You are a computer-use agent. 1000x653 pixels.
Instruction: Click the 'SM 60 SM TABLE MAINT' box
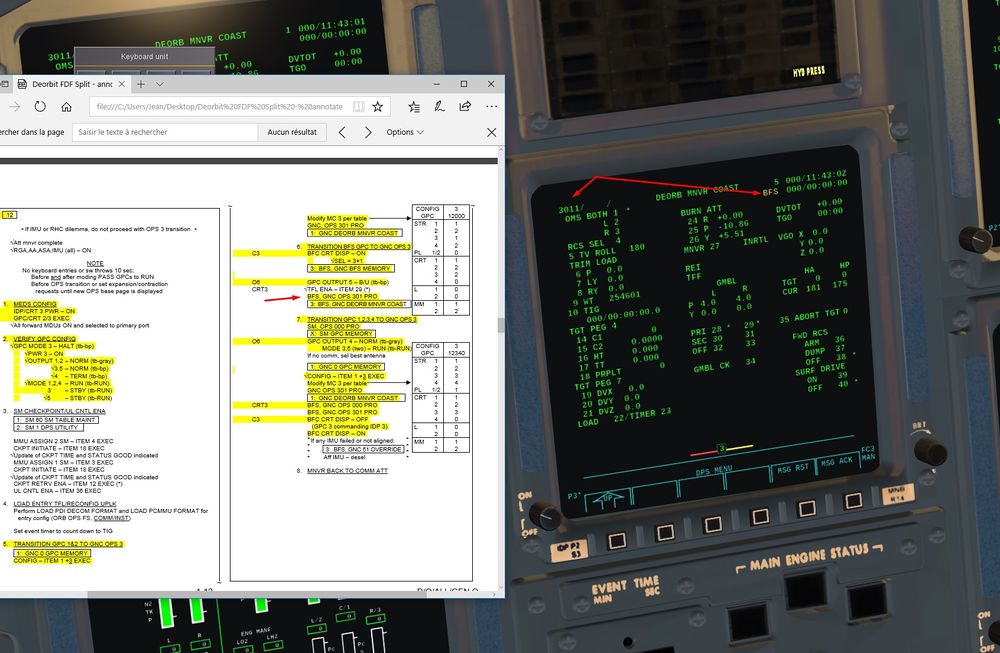tap(56, 420)
